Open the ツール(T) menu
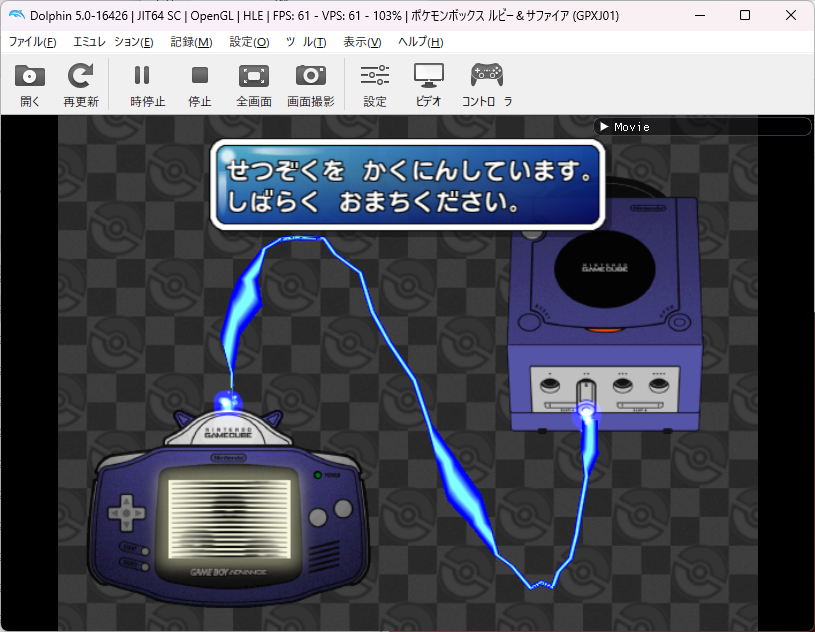815x632 pixels. click(306, 42)
